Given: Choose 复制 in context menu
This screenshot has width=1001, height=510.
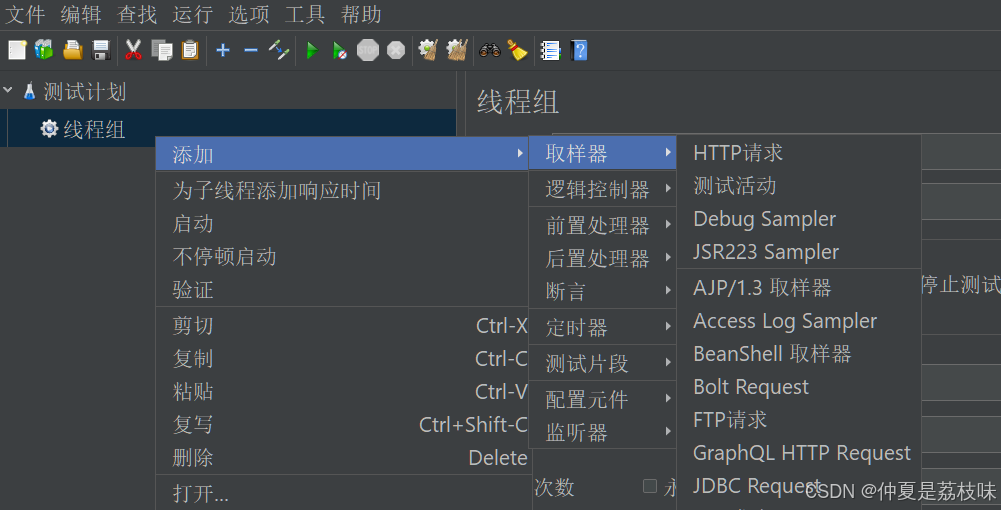Looking at the screenshot, I should [x=342, y=359].
